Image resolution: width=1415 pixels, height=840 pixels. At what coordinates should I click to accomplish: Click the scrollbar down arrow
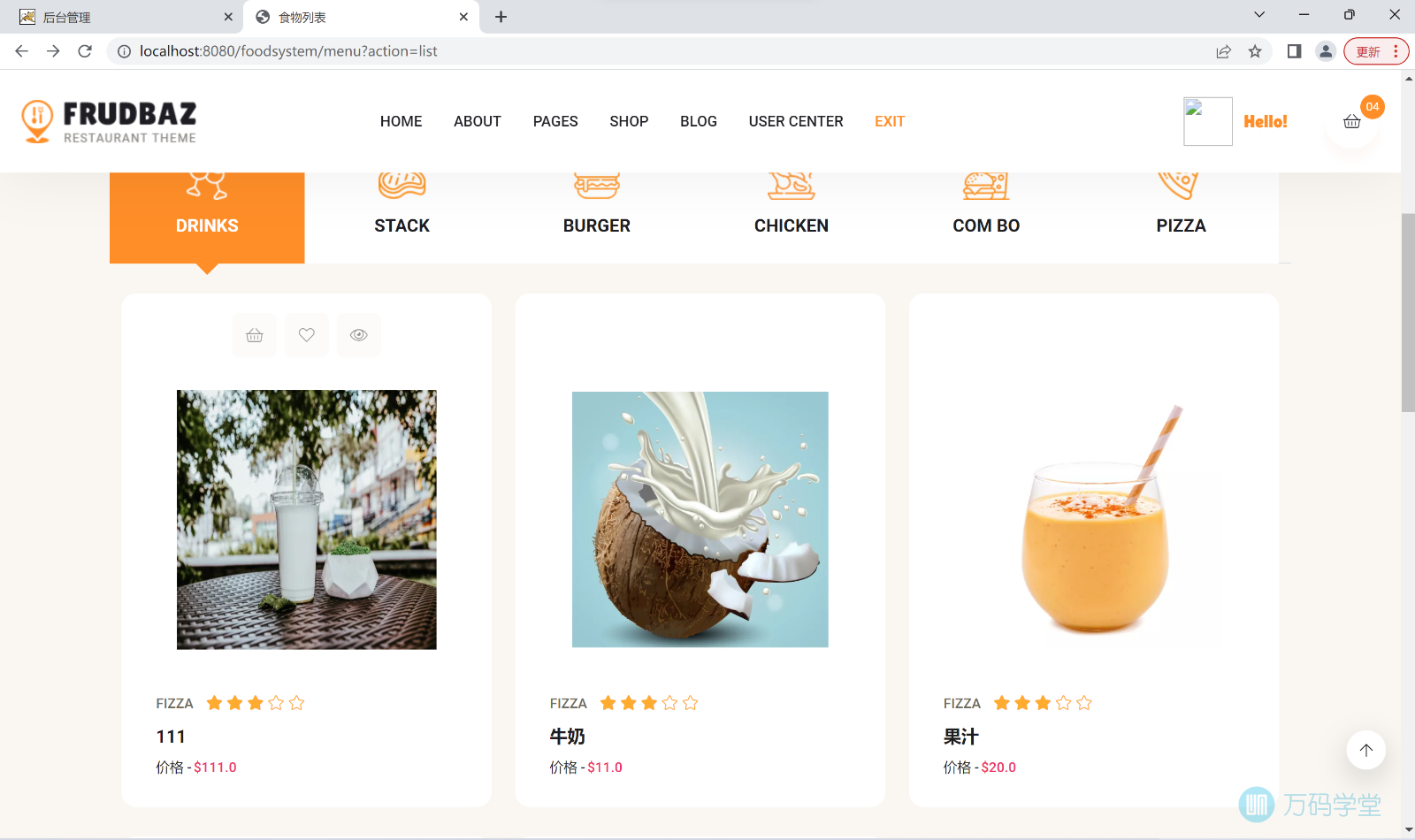(1408, 831)
